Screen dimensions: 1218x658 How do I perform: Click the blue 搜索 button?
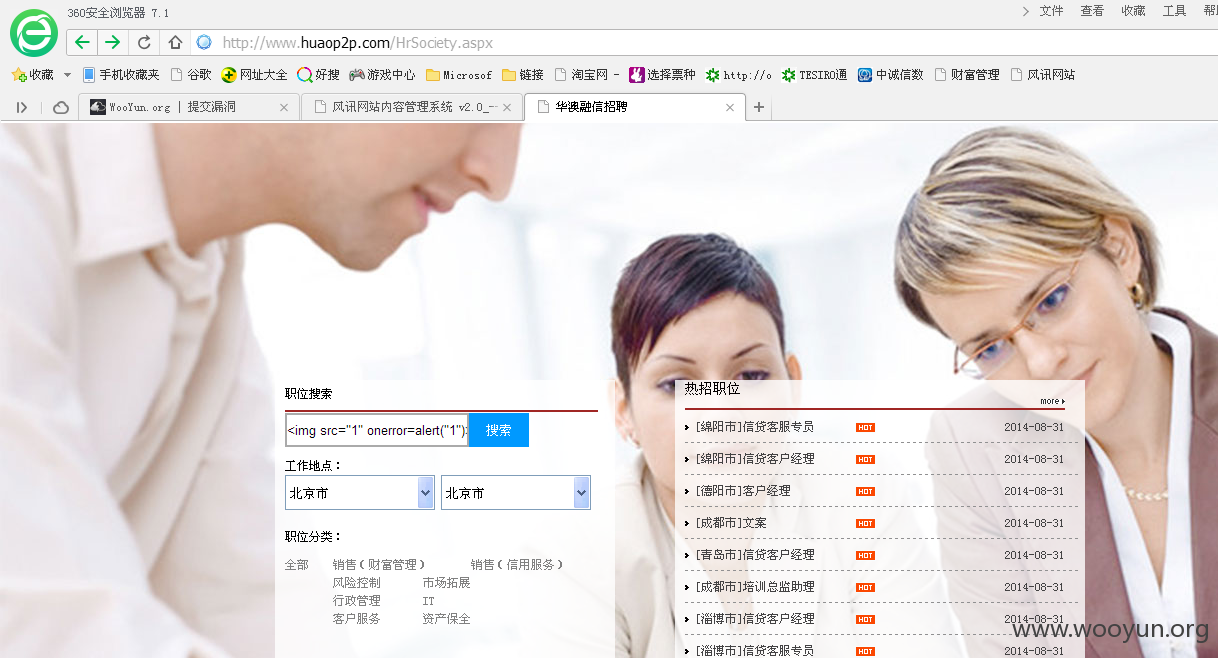click(x=499, y=430)
